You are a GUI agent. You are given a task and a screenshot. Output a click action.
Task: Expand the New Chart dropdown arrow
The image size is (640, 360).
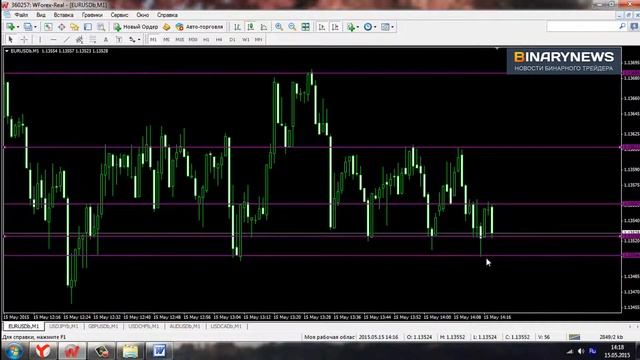[x=18, y=27]
